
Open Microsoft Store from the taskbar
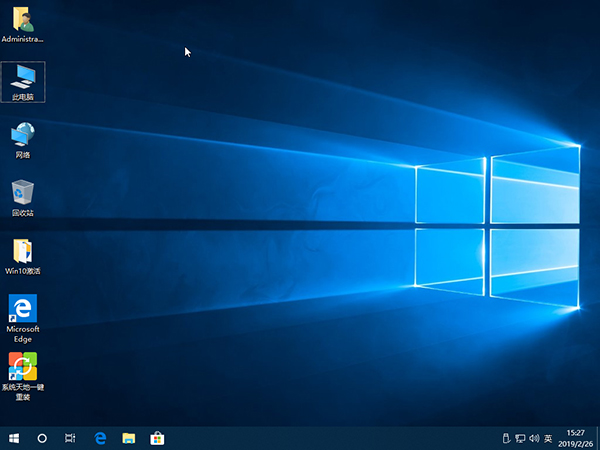pyautogui.click(x=157, y=438)
